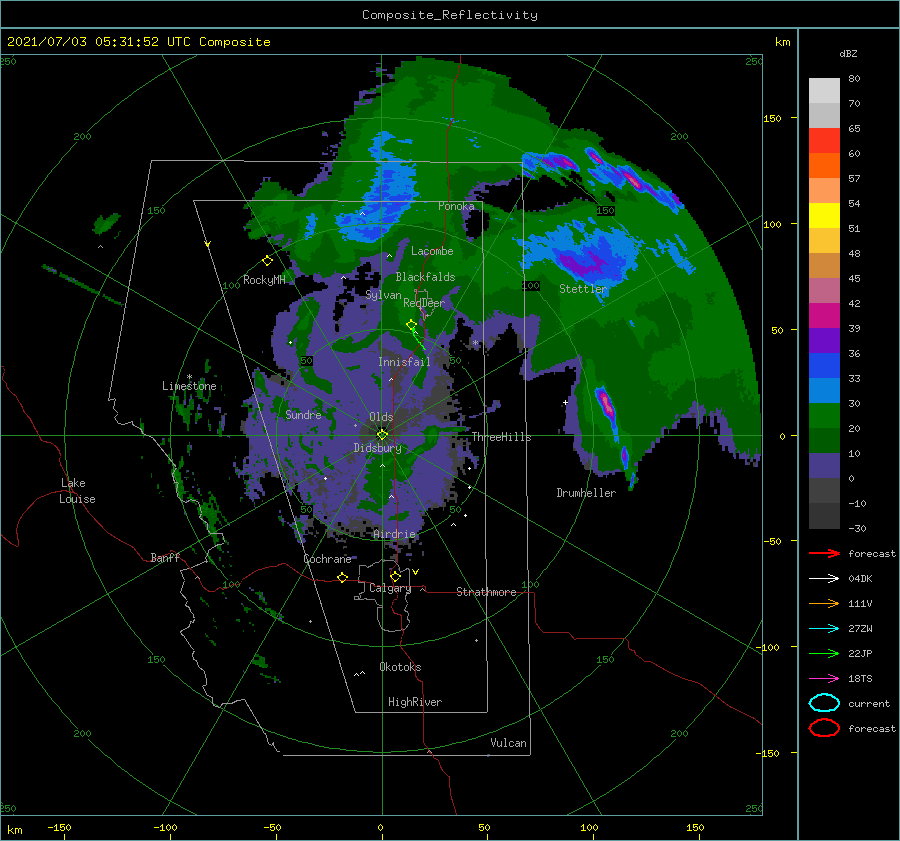Image resolution: width=900 pixels, height=841 pixels.
Task: Select the Lake Louise label
Action: click(78, 491)
